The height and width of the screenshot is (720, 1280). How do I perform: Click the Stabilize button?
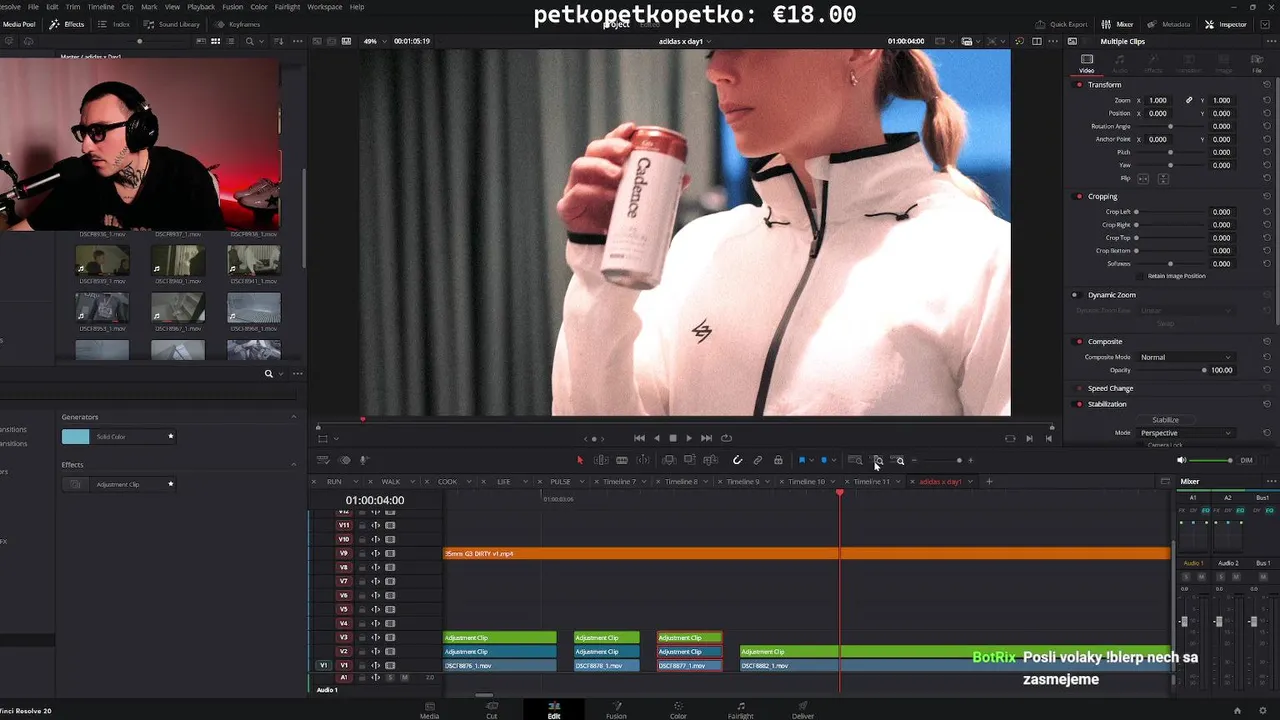1165,420
